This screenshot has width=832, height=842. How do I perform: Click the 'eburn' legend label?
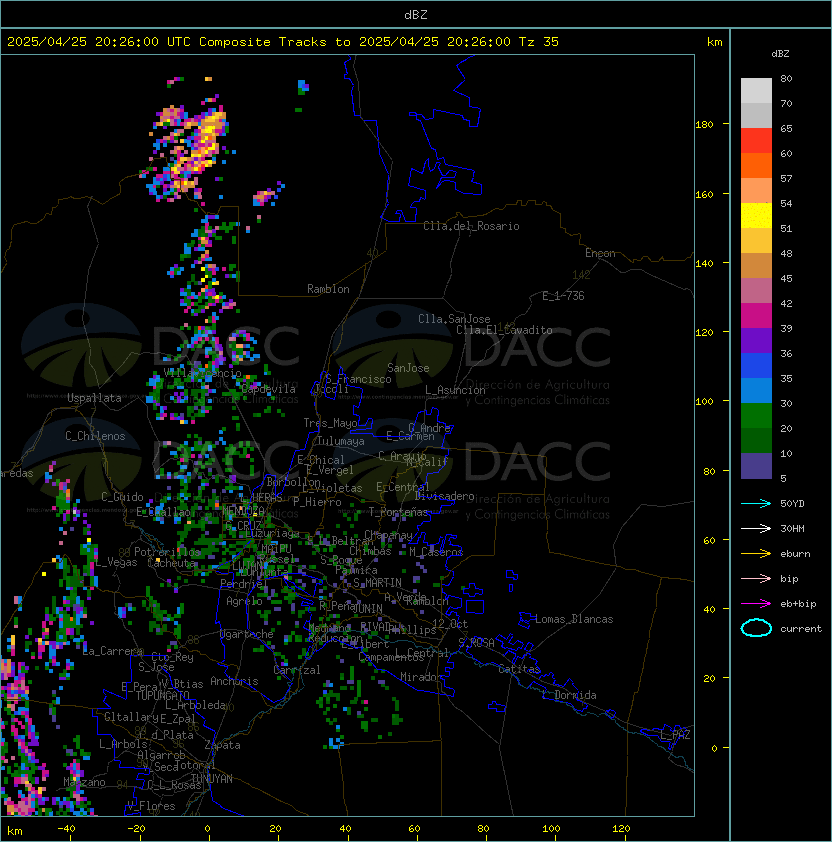(x=795, y=554)
